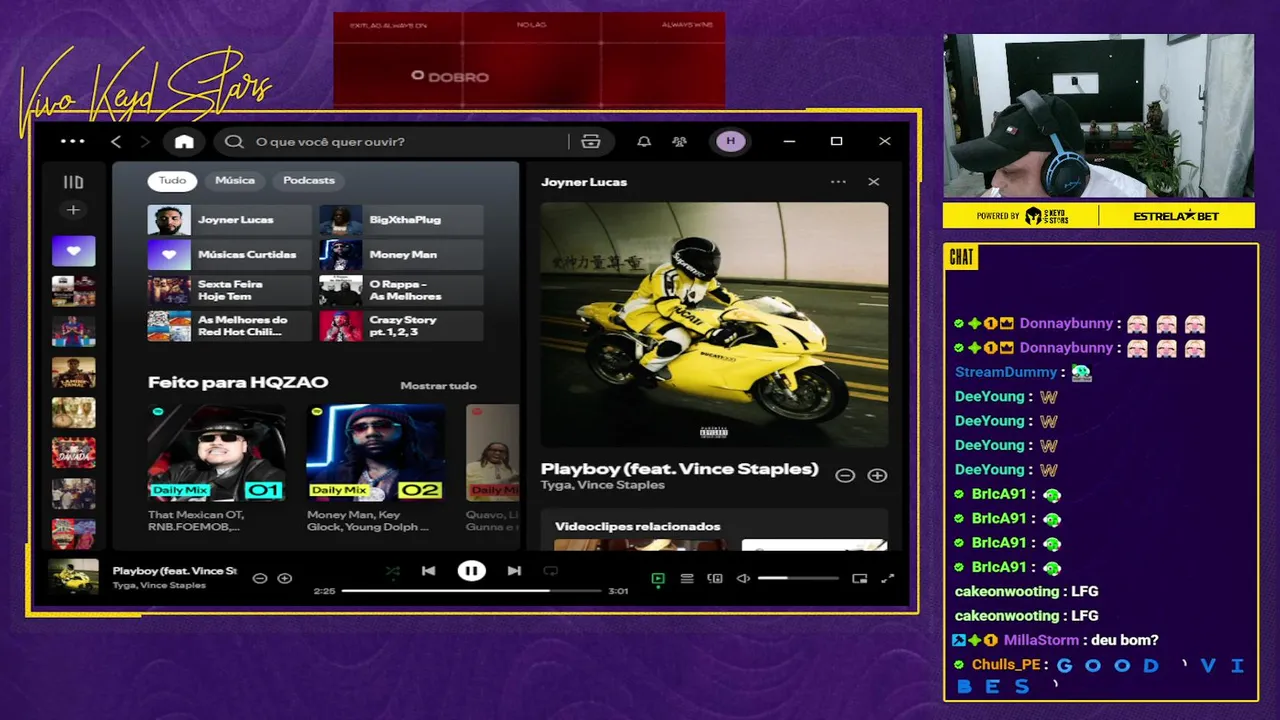Open Playboy (feat. Vince Staples) title in panel

click(679, 469)
